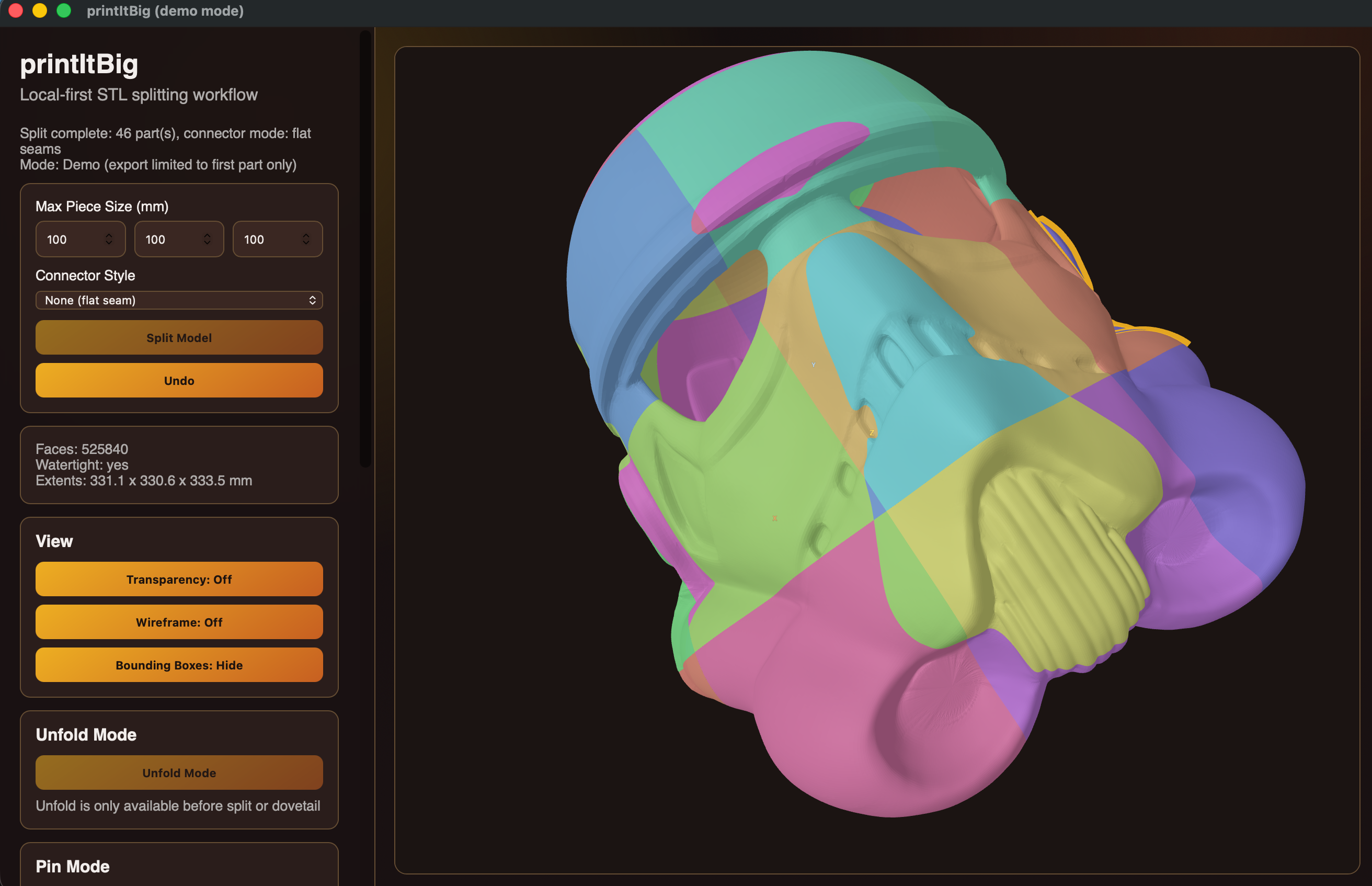This screenshot has height=886, width=1372.
Task: Click the red close window button
Action: point(16,10)
